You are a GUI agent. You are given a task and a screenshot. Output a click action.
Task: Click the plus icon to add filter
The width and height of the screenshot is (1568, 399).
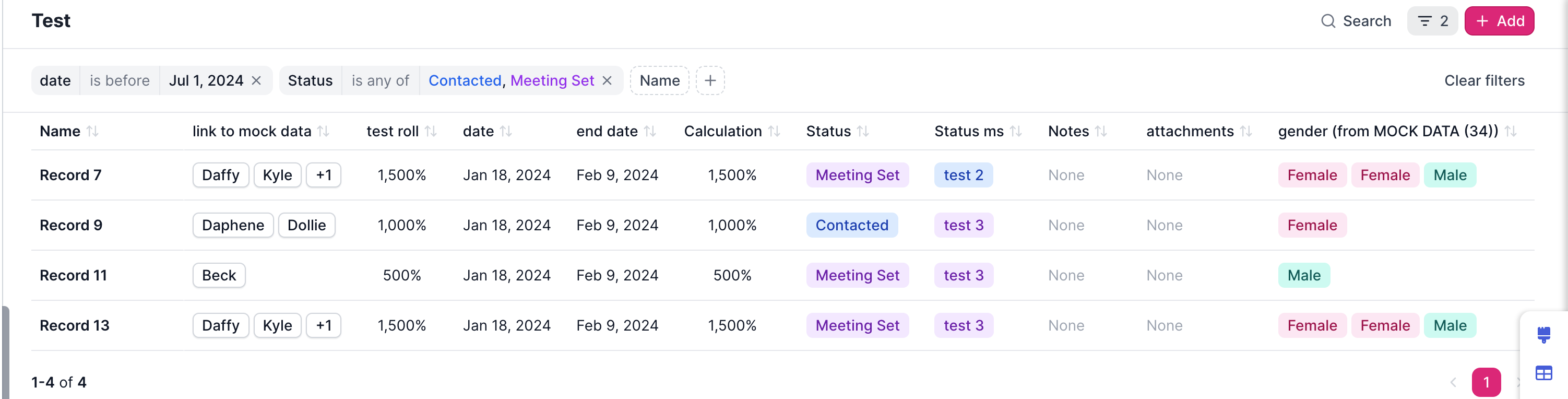710,80
